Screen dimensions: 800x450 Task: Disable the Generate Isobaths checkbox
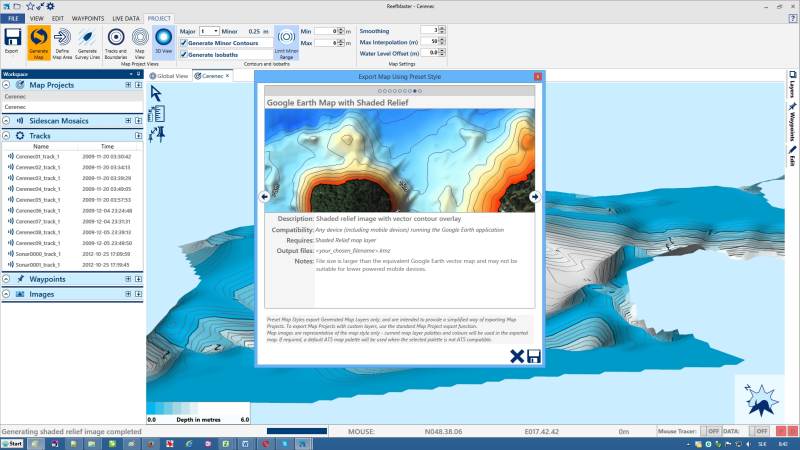tap(183, 54)
